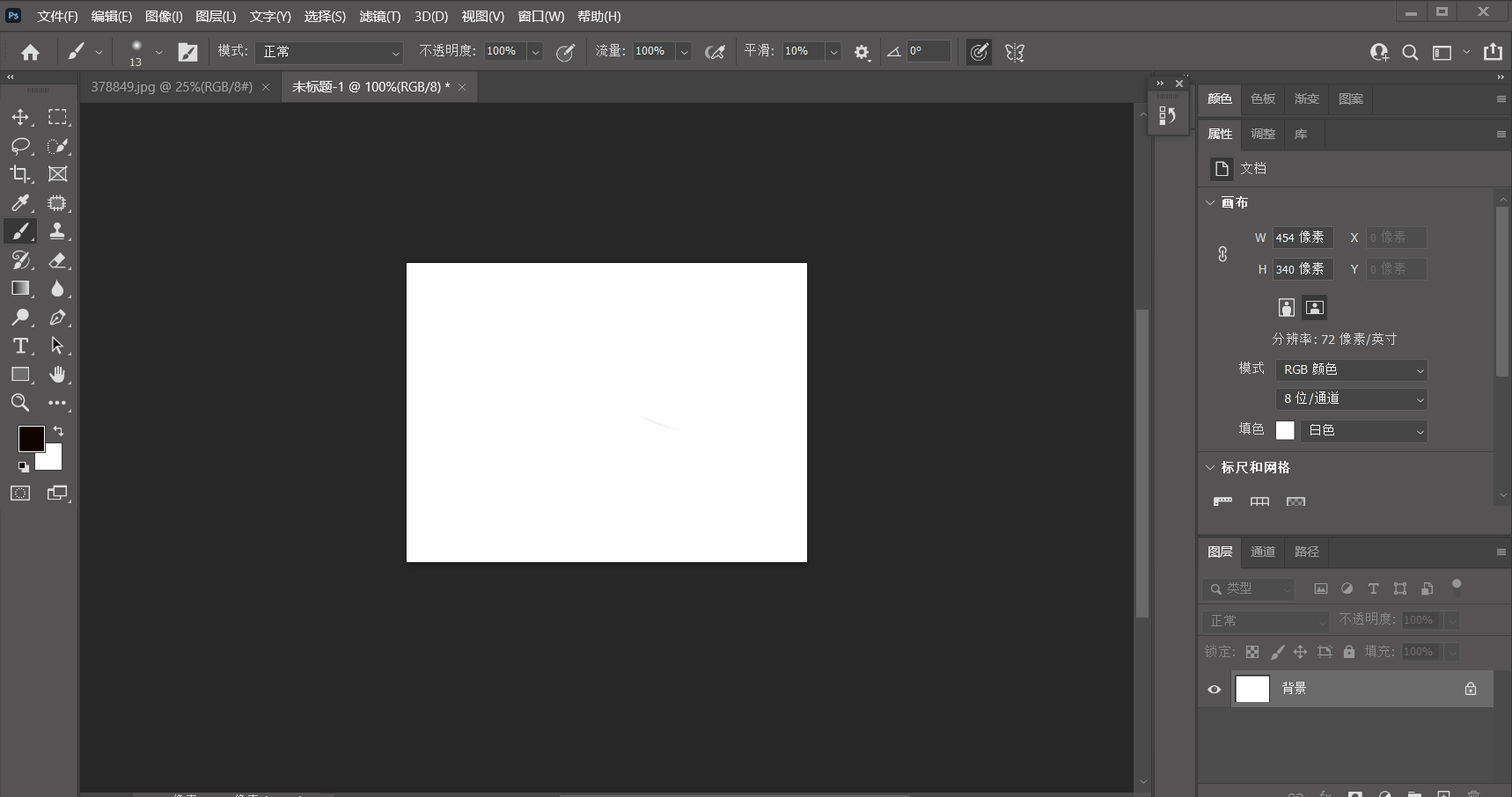This screenshot has width=1512, height=797.
Task: Select the Crop tool
Action: pyautogui.click(x=20, y=174)
